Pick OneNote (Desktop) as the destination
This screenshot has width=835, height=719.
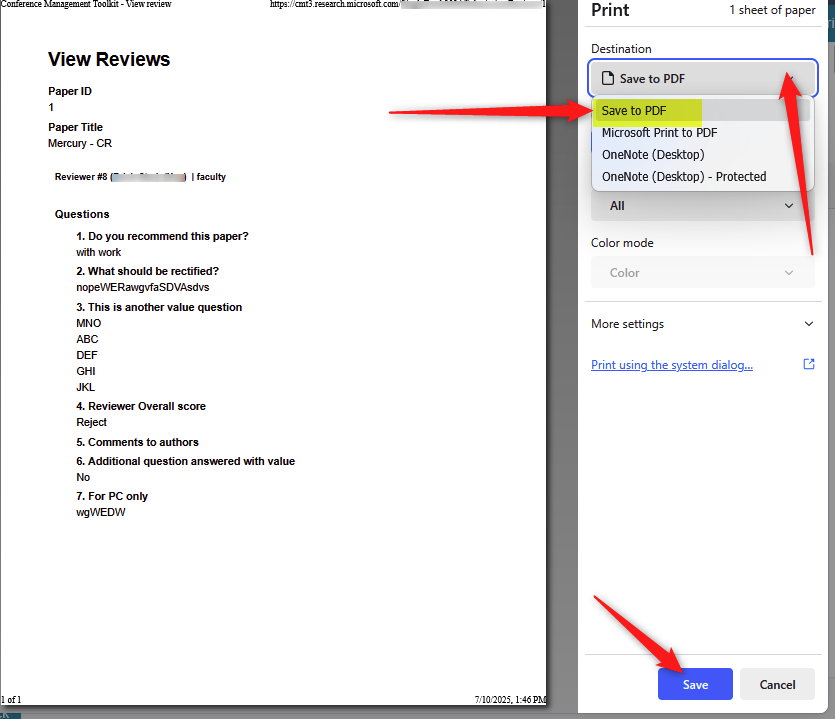(x=652, y=154)
